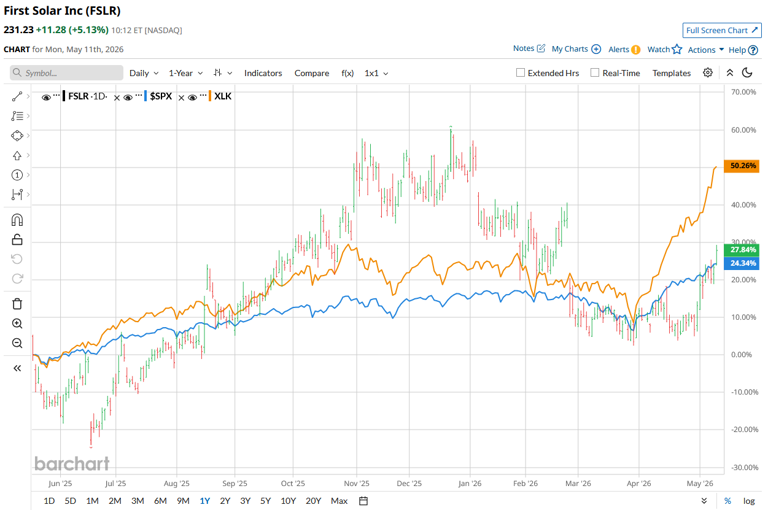This screenshot has height=510, width=768.
Task: Click the XLK orange color marker
Action: [x=210, y=96]
